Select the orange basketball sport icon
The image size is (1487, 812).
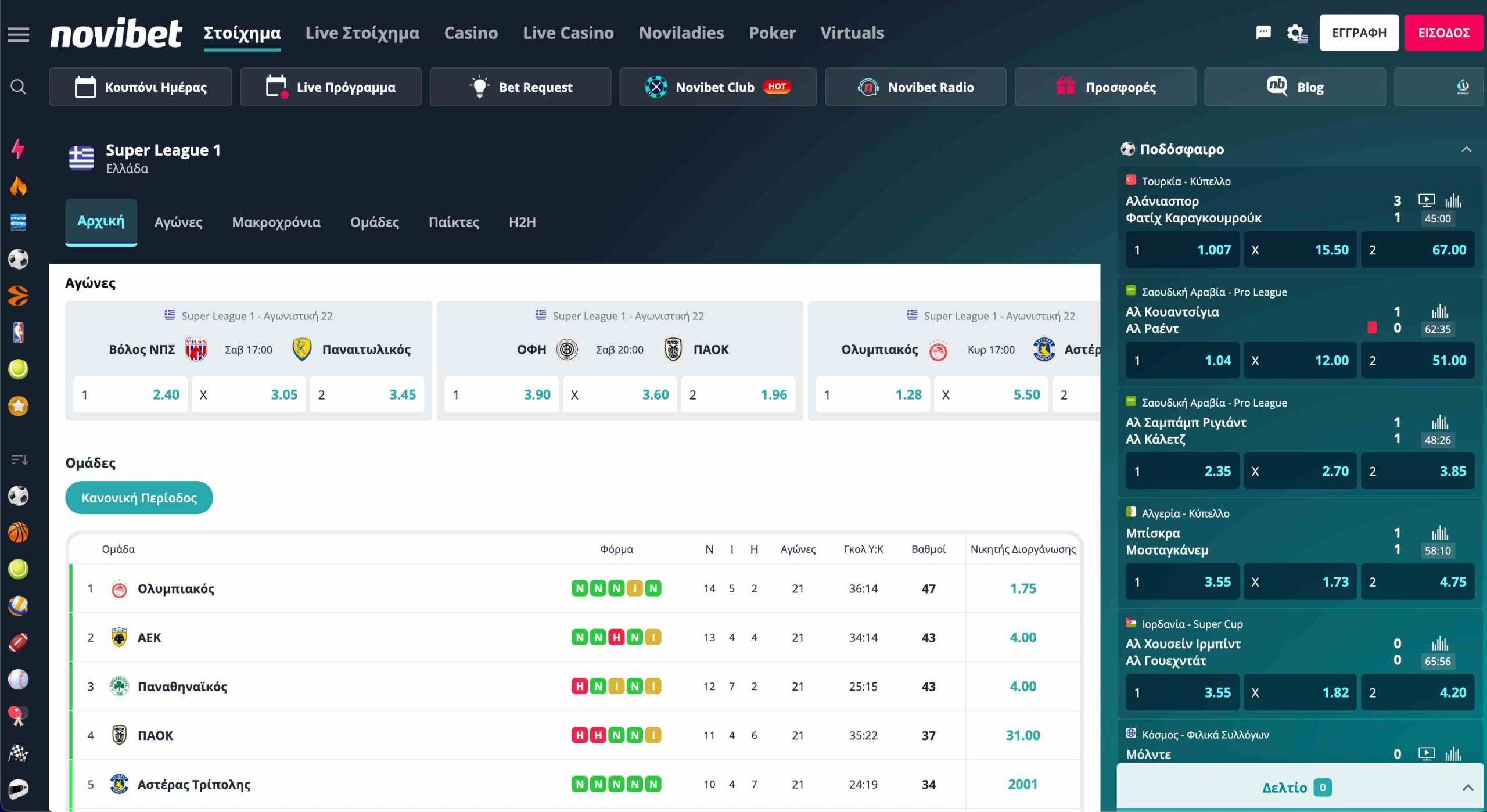(18, 533)
